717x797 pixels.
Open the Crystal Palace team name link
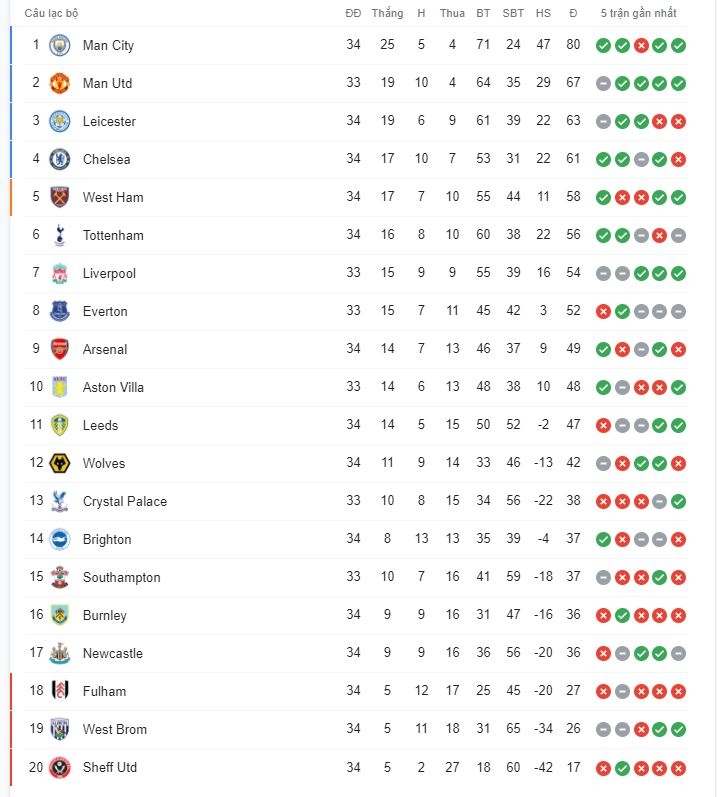[125, 501]
